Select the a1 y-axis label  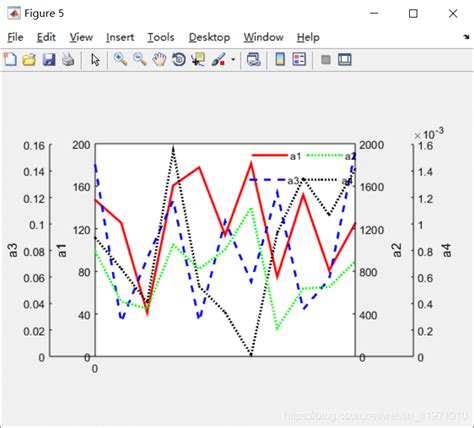tap(62, 250)
